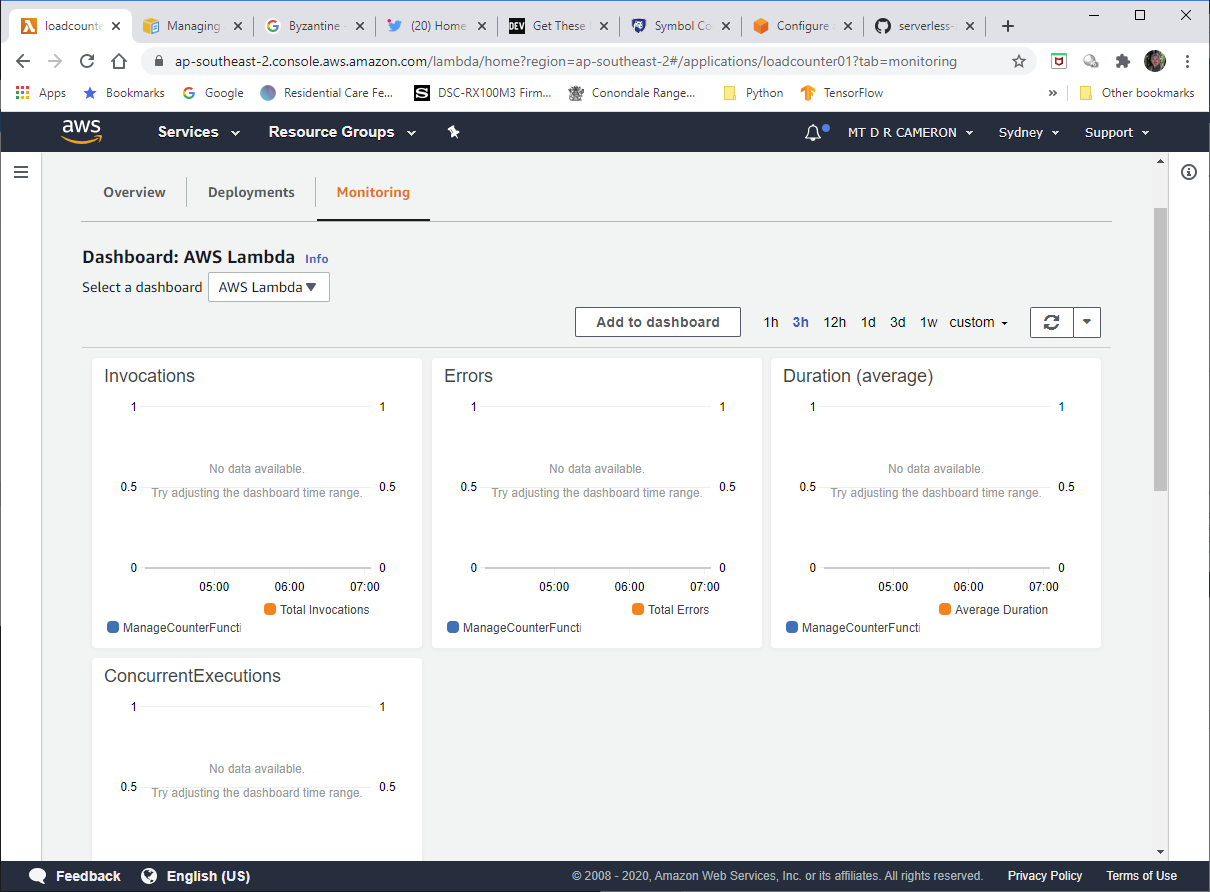Click the English (US) language selector
1210x892 pixels.
tap(208, 876)
